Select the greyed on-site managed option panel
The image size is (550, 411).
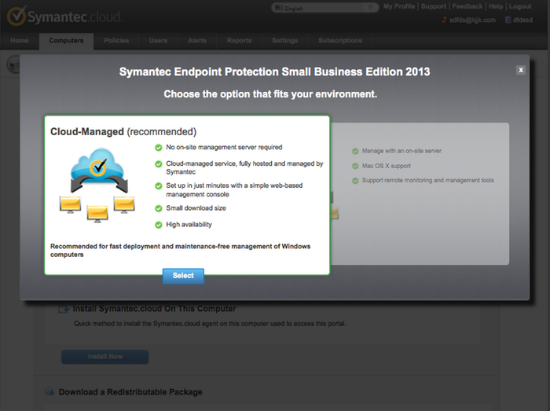[420, 194]
